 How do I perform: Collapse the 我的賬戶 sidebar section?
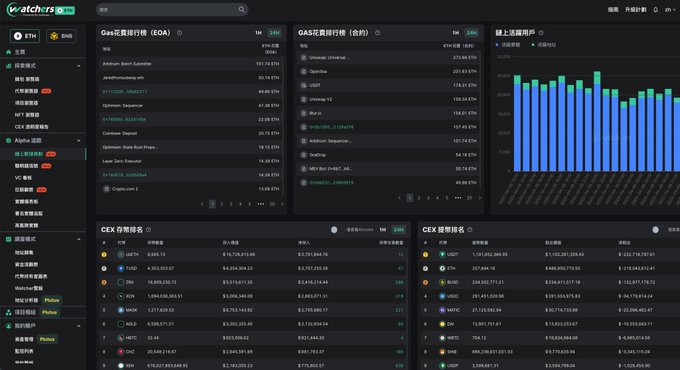click(78, 326)
